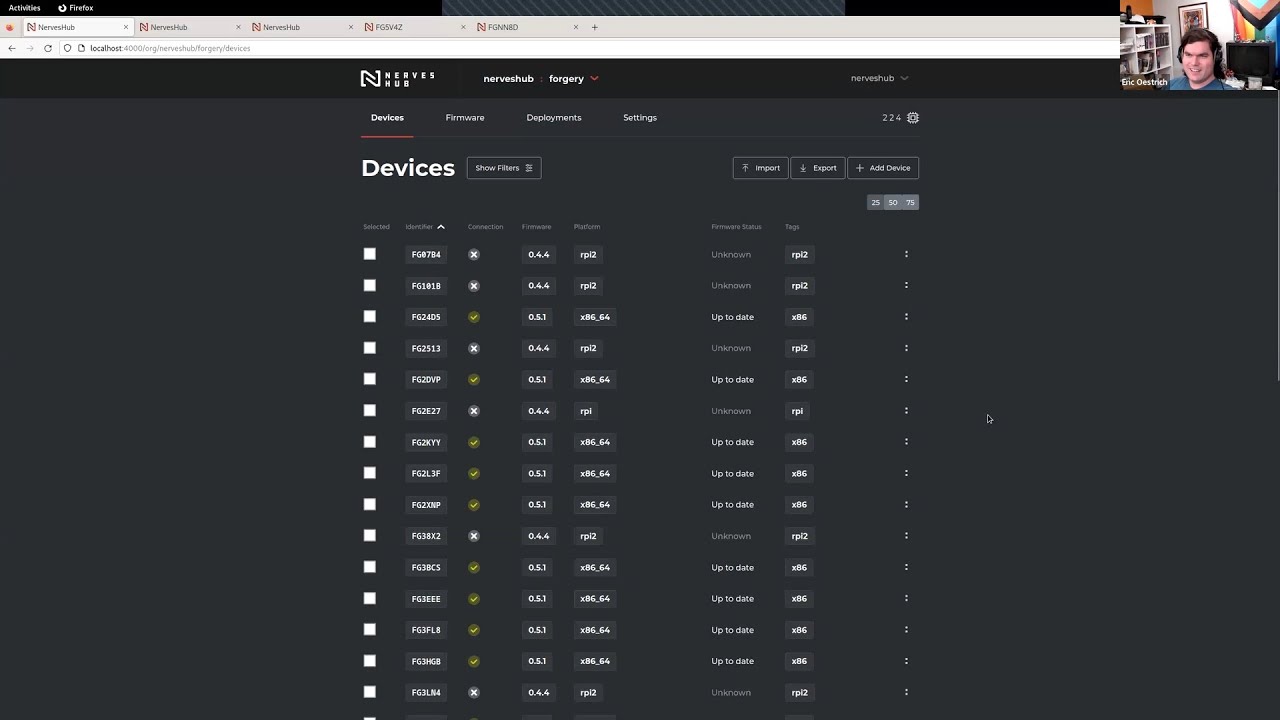Select the checkbox for device FG3LN4
The width and height of the screenshot is (1280, 720).
tap(370, 692)
